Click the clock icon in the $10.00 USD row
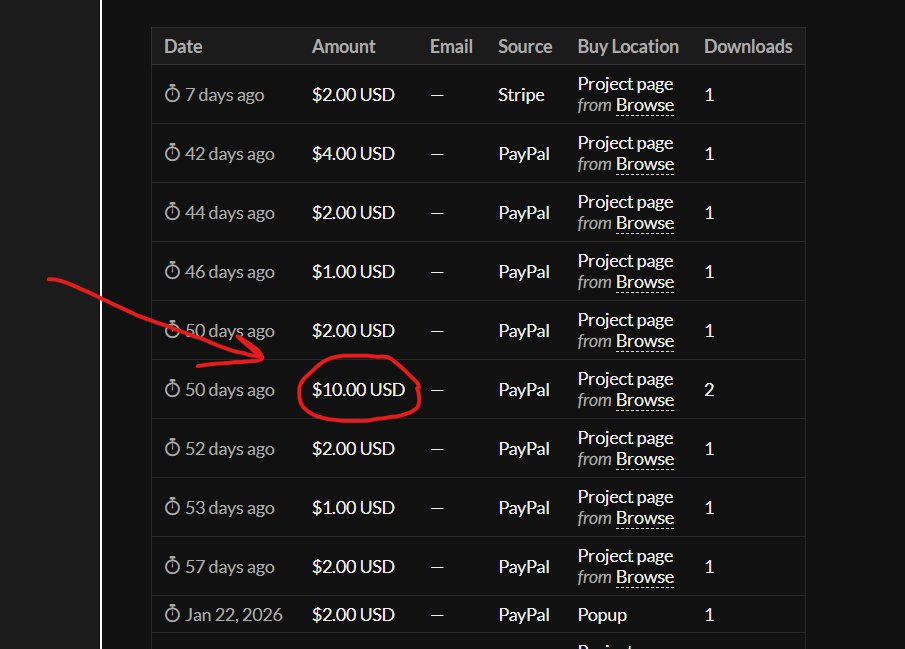905x649 pixels. 172,389
